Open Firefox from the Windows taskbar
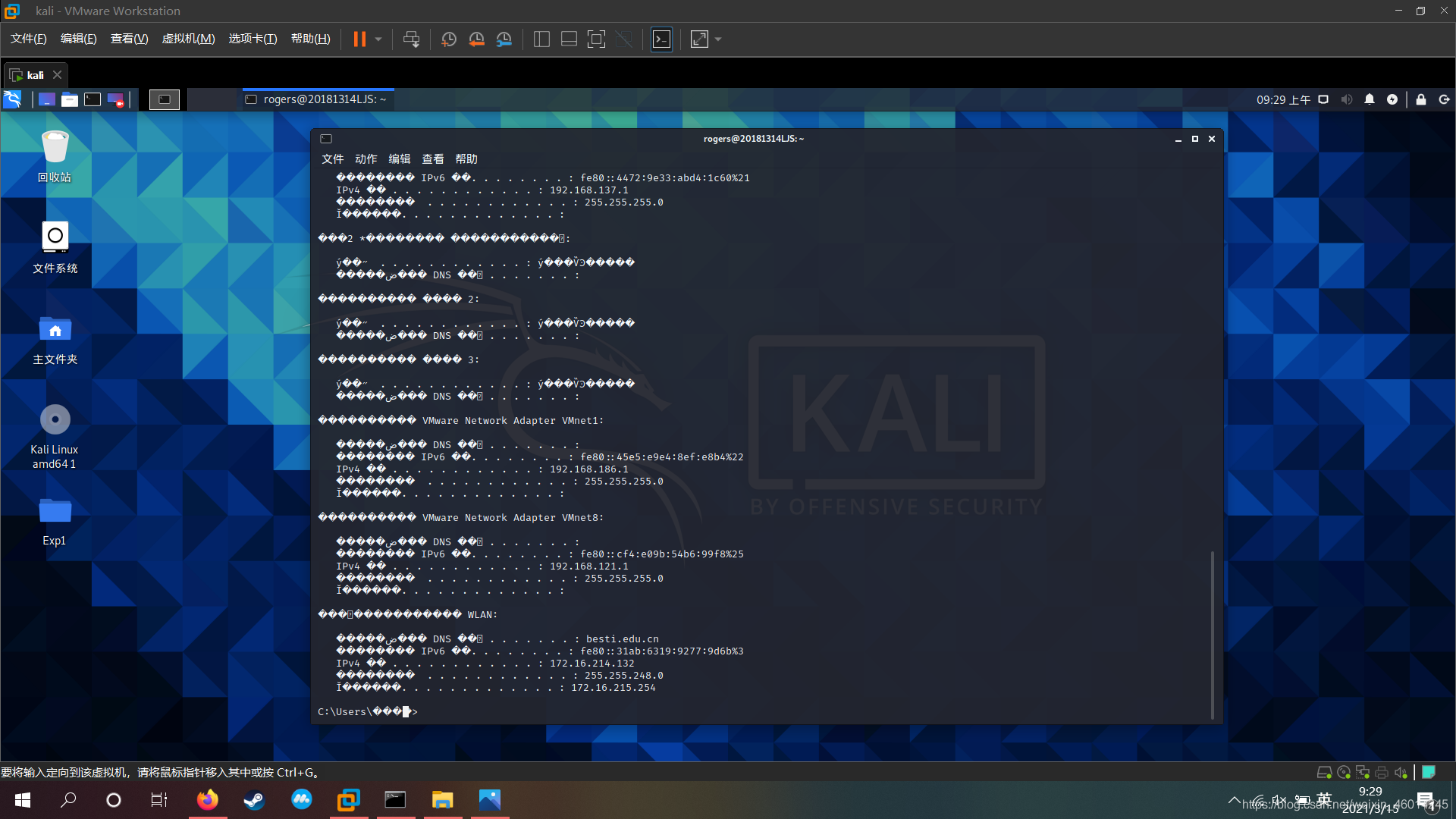The width and height of the screenshot is (1456, 819). [x=208, y=800]
